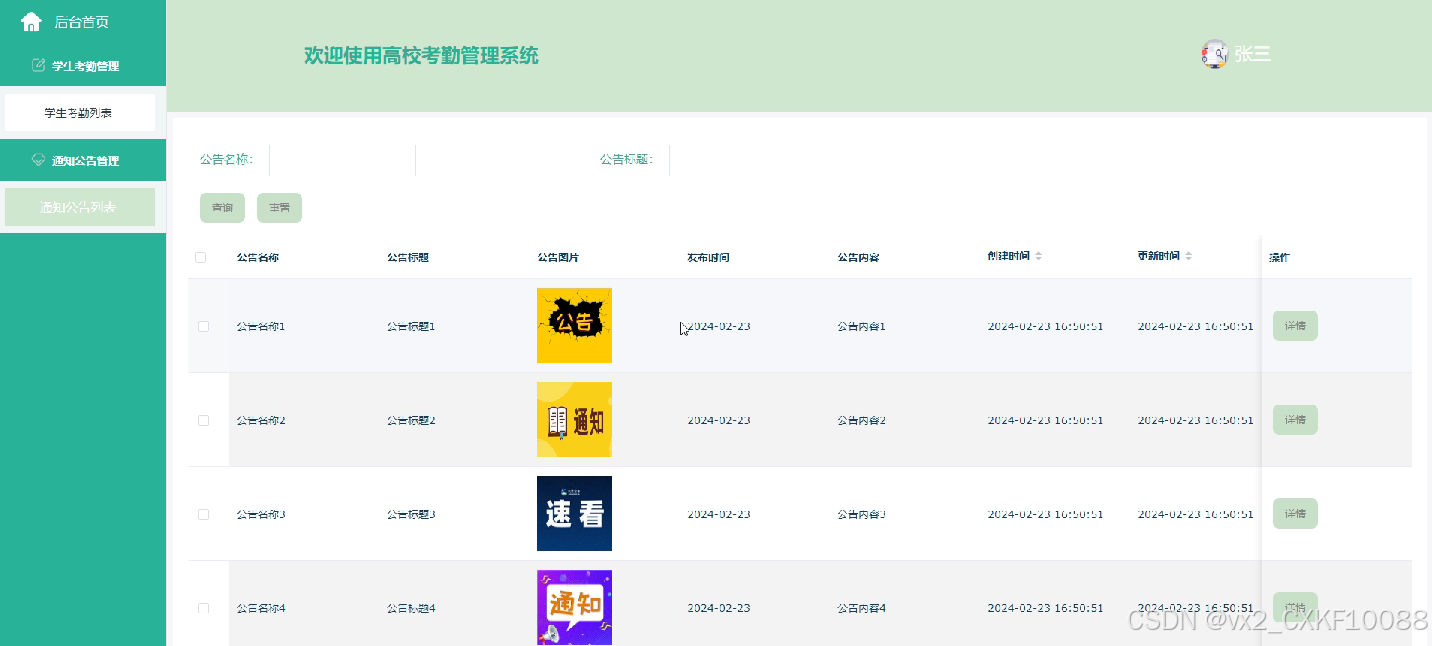This screenshot has height=646, width=1432.
Task: Click the cell text 公告内容4
Action: [861, 608]
